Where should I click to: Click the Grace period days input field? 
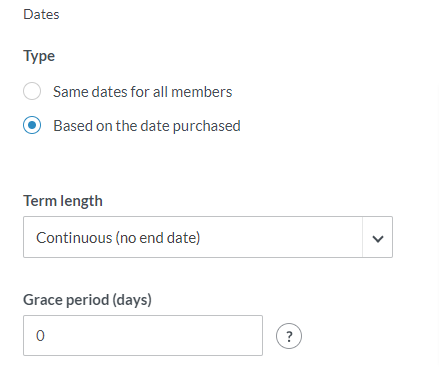tap(143, 335)
